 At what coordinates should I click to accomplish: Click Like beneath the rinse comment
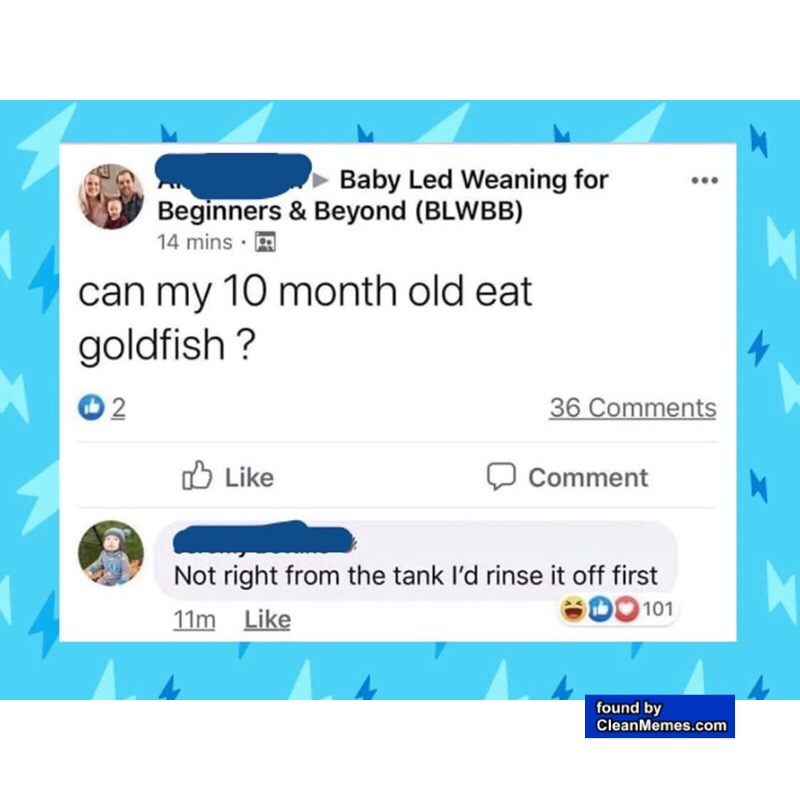pos(267,620)
